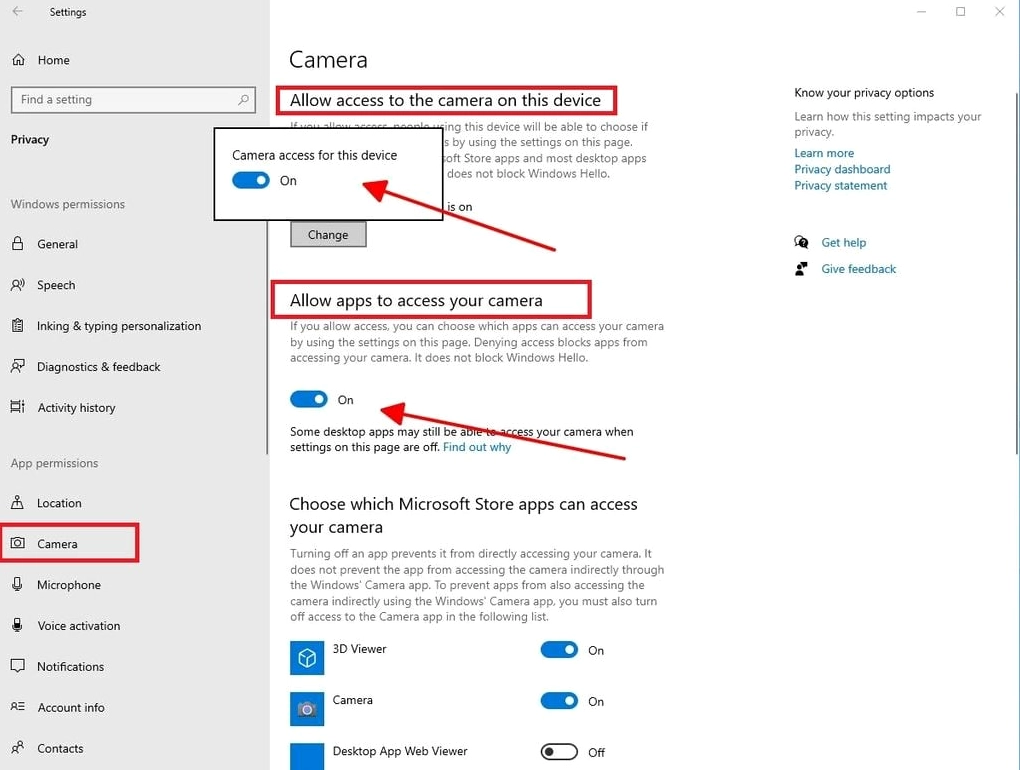Click the Find out why link
This screenshot has height=770, width=1020.
tap(476, 448)
